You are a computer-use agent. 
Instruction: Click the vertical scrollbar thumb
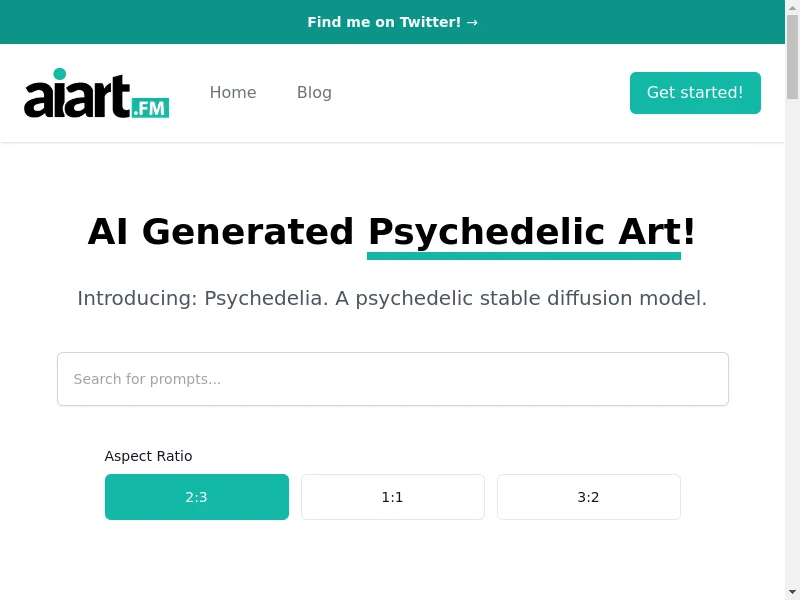(792, 58)
